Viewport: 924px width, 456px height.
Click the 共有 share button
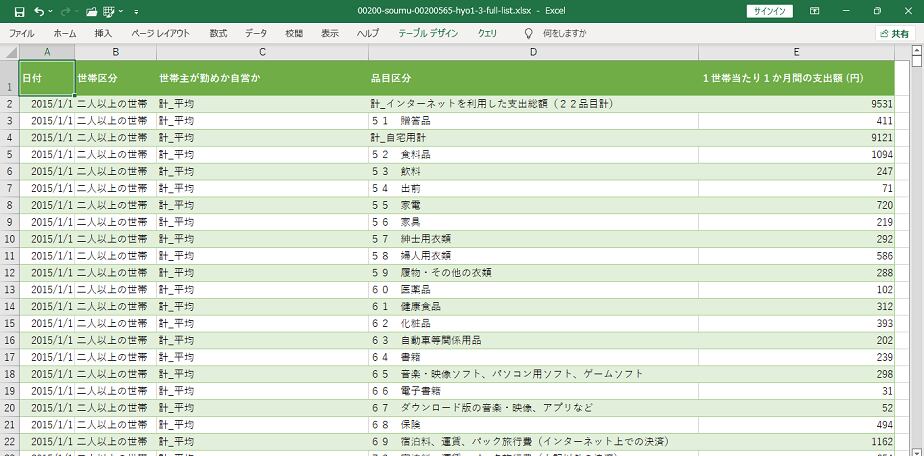pyautogui.click(x=895, y=34)
